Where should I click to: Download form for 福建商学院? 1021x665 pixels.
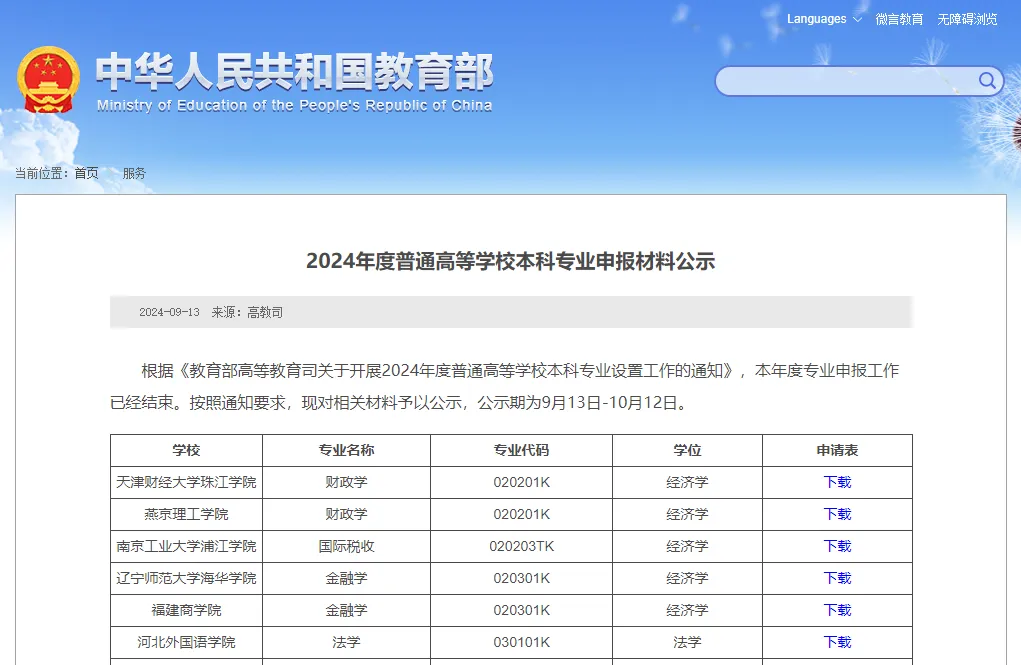point(837,610)
